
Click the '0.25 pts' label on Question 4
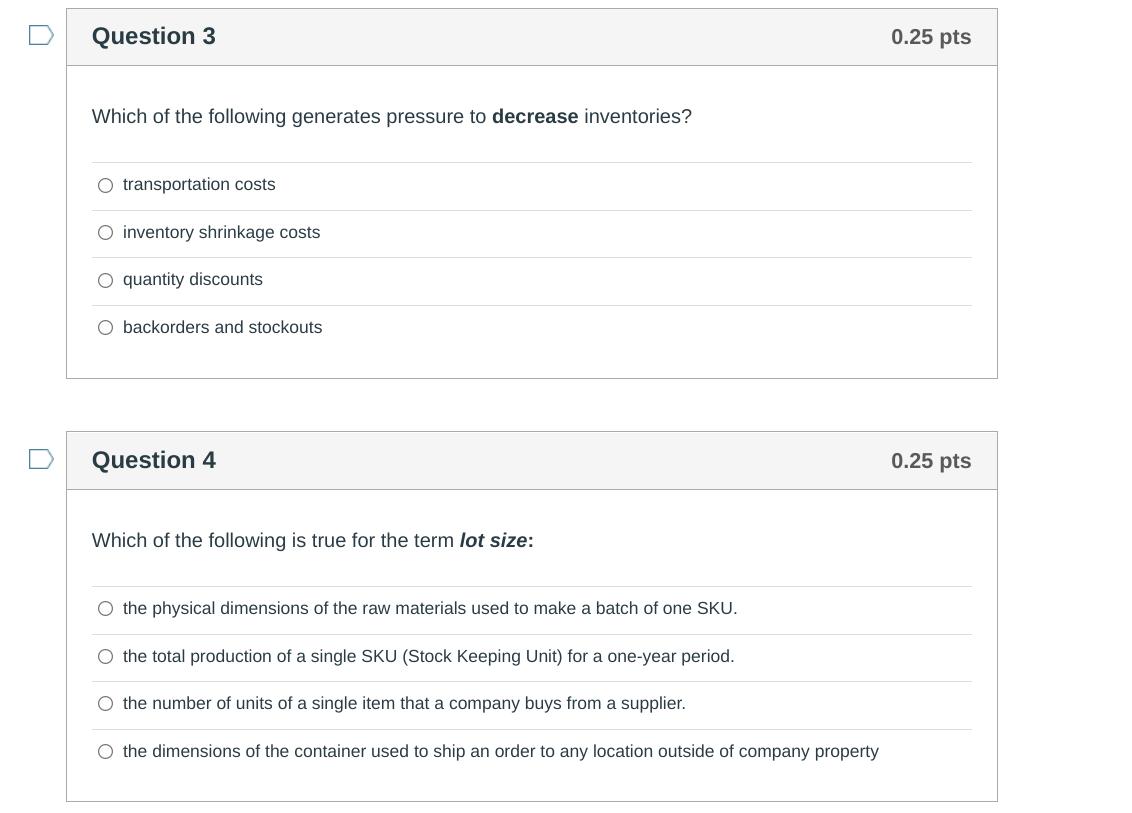[x=930, y=460]
